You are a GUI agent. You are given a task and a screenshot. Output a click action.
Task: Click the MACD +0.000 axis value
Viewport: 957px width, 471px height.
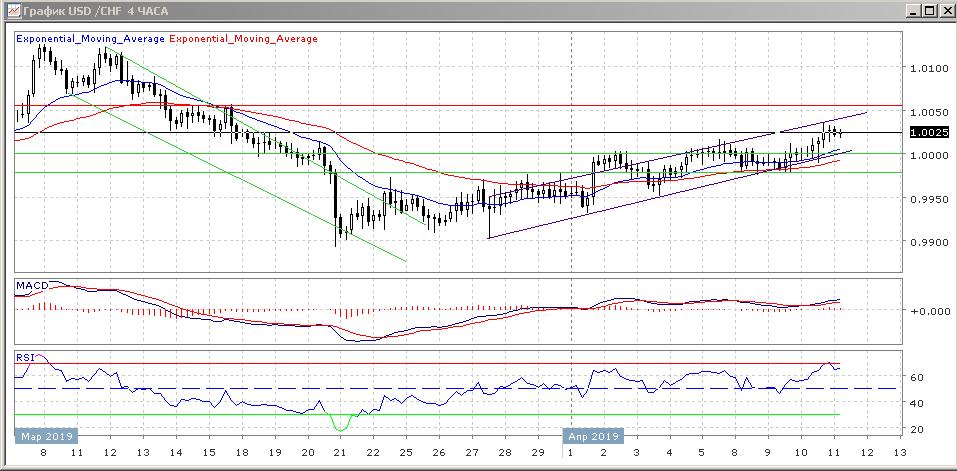930,311
